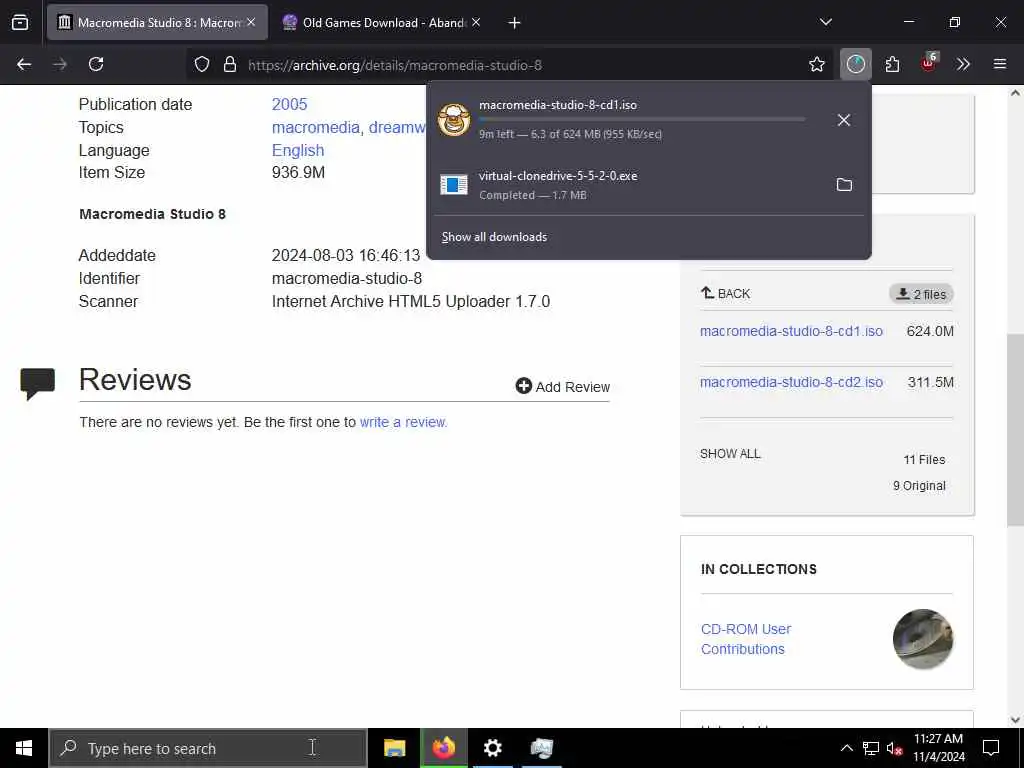Go back to previous page
The width and height of the screenshot is (1024, 768).
pos(24,64)
